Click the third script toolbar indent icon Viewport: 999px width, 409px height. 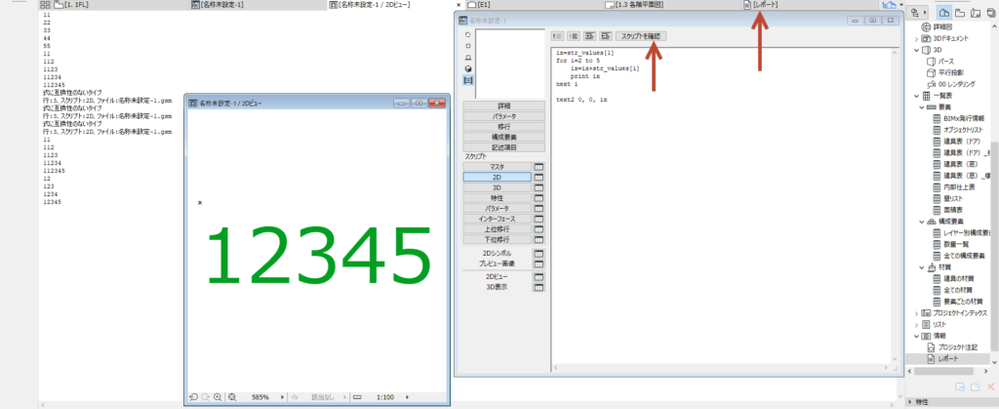590,36
